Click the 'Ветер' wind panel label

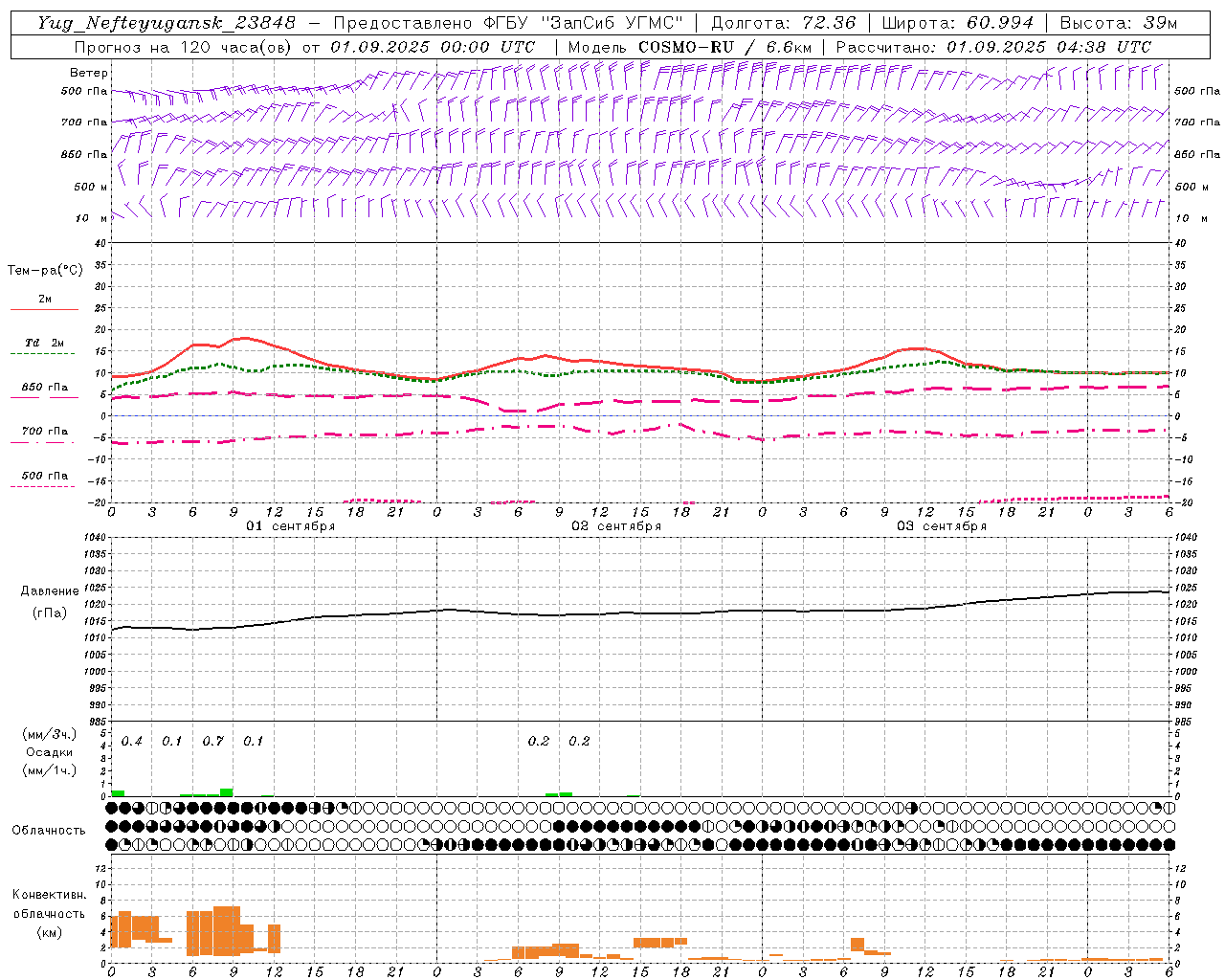pyautogui.click(x=89, y=73)
